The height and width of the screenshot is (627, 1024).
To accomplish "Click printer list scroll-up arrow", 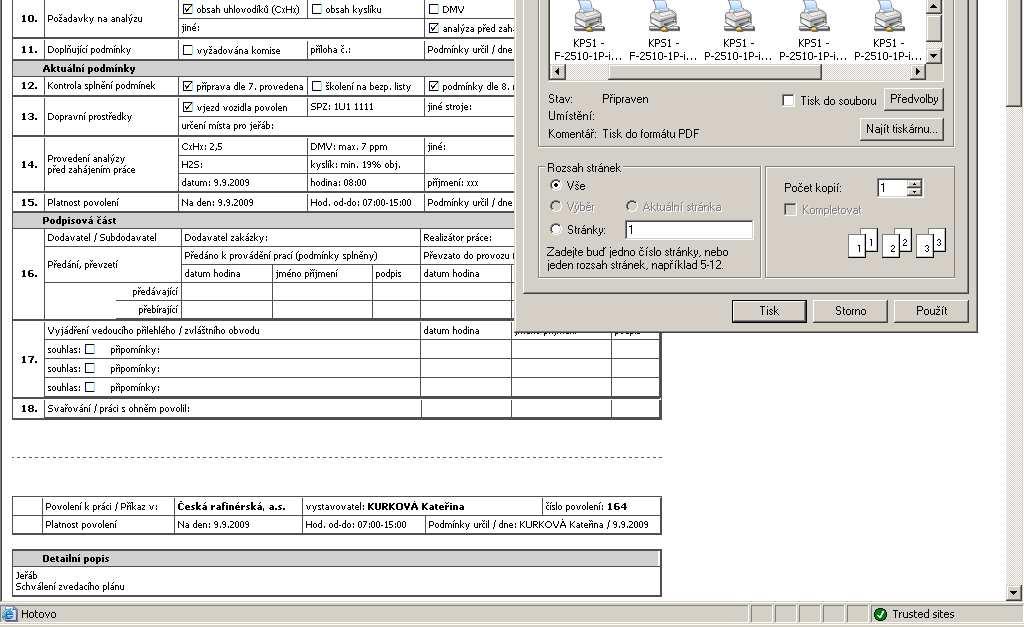I will click(934, 7).
